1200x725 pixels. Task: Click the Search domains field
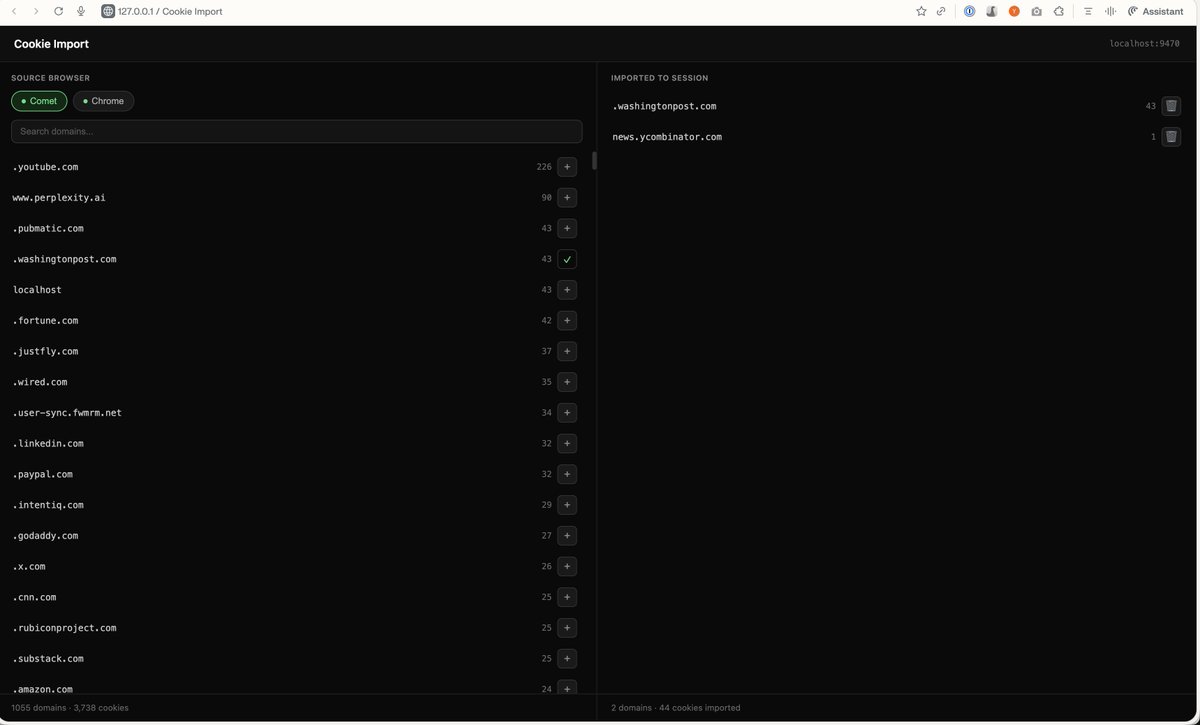(297, 131)
